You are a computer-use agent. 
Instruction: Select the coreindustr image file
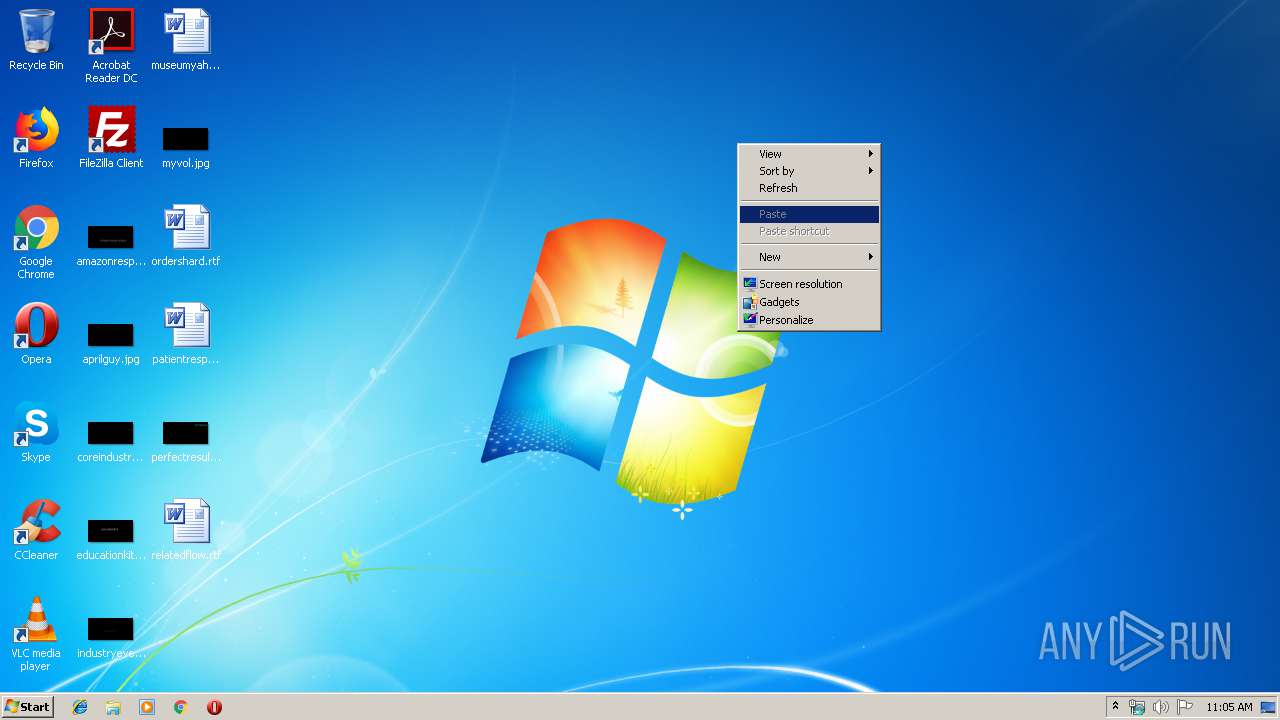pos(111,441)
